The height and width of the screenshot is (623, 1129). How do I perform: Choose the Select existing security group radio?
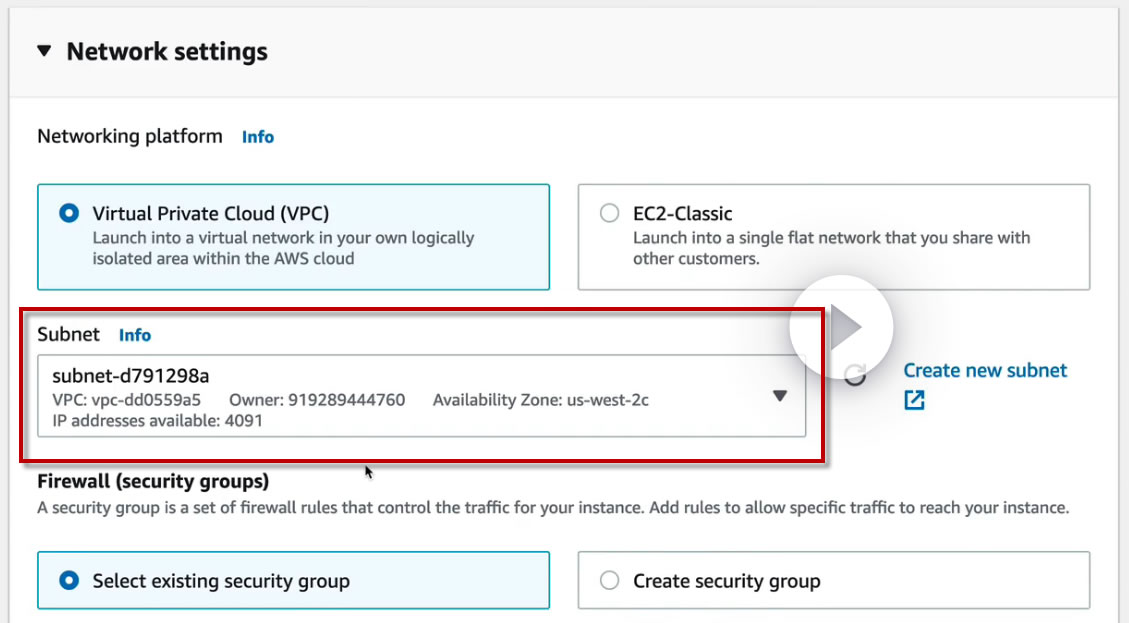(69, 580)
